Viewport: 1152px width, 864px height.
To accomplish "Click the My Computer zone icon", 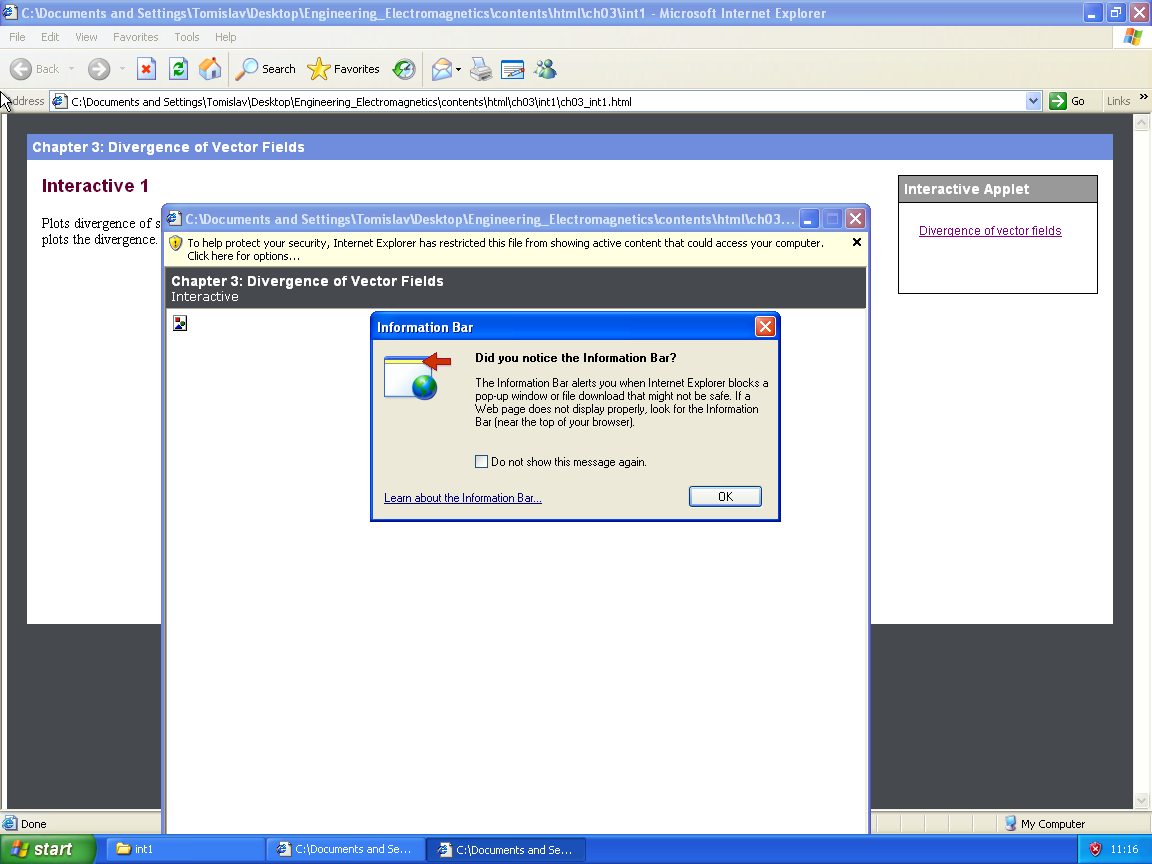I will pos(1010,824).
